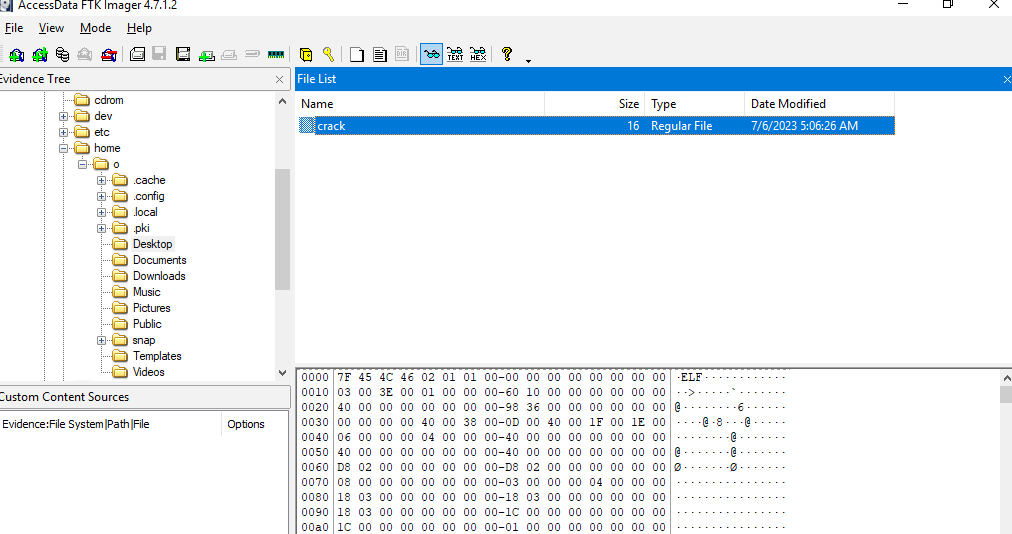The image size is (1012, 534).
Task: Click the Music folder icon
Action: click(x=120, y=293)
